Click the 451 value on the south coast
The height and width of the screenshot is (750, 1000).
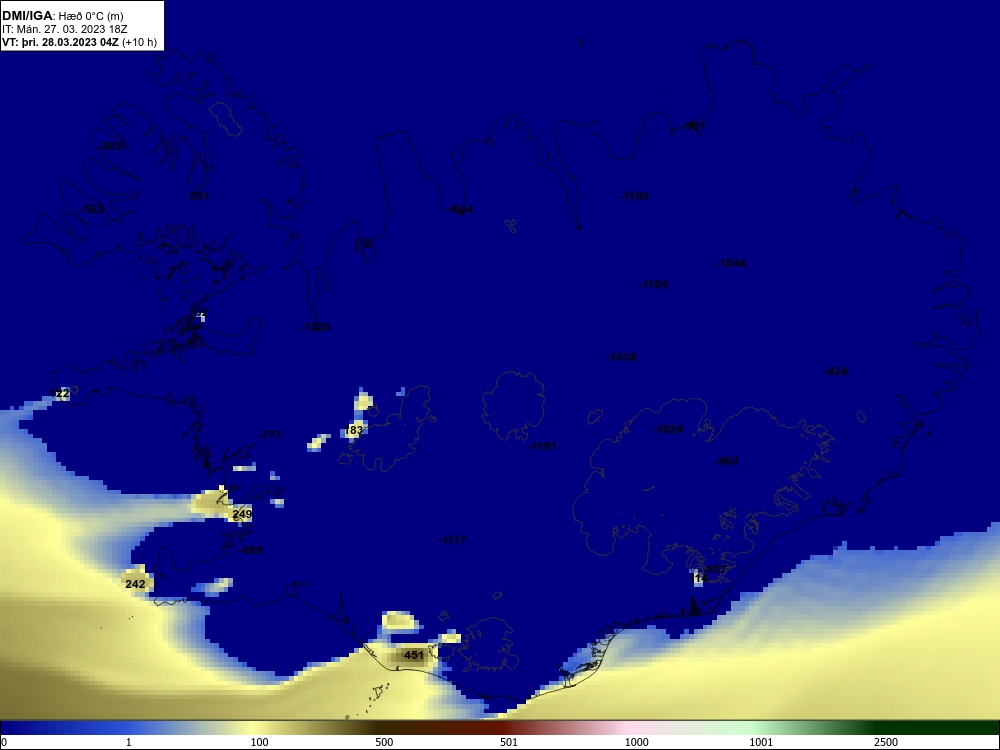414,655
